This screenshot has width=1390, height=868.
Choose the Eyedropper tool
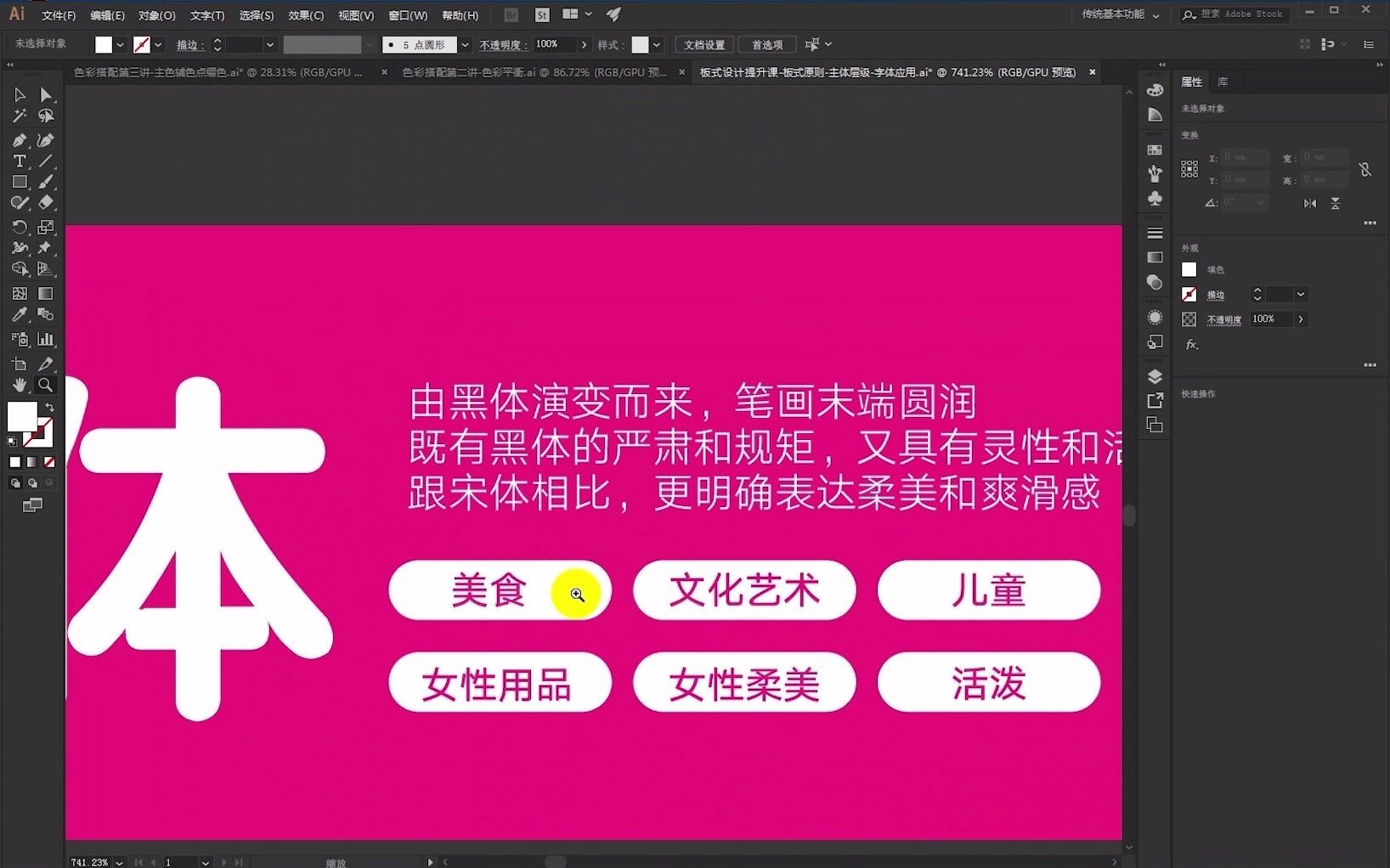(20, 315)
